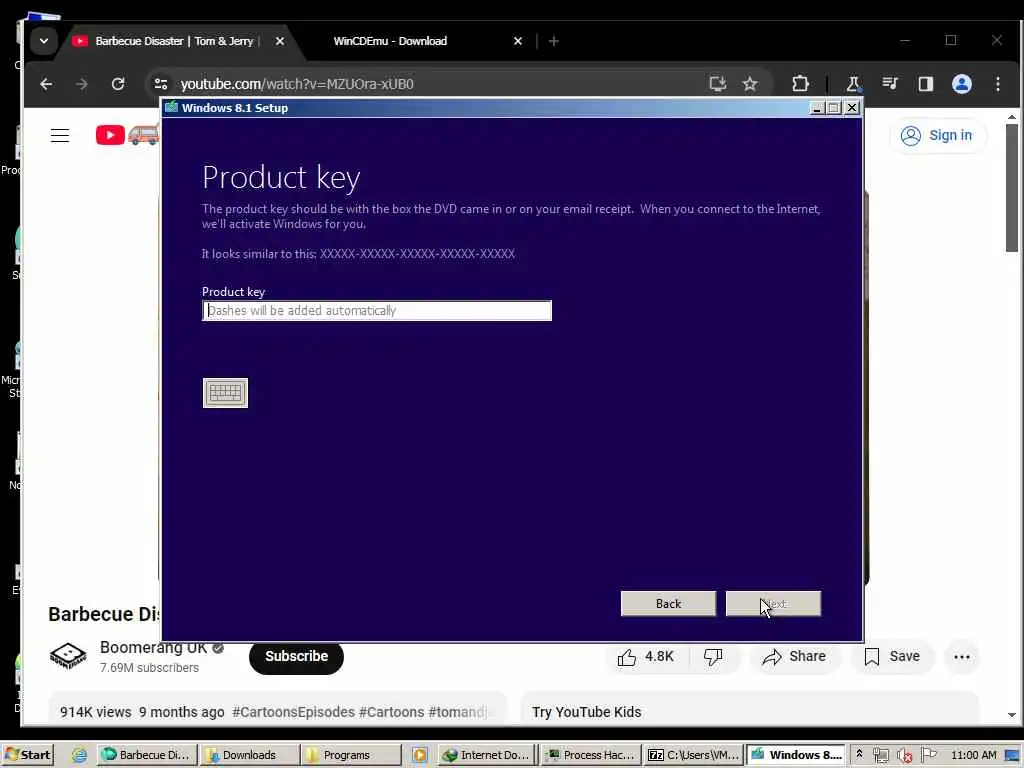View site information icon in address bar
1024x768 pixels.
pyautogui.click(x=161, y=84)
